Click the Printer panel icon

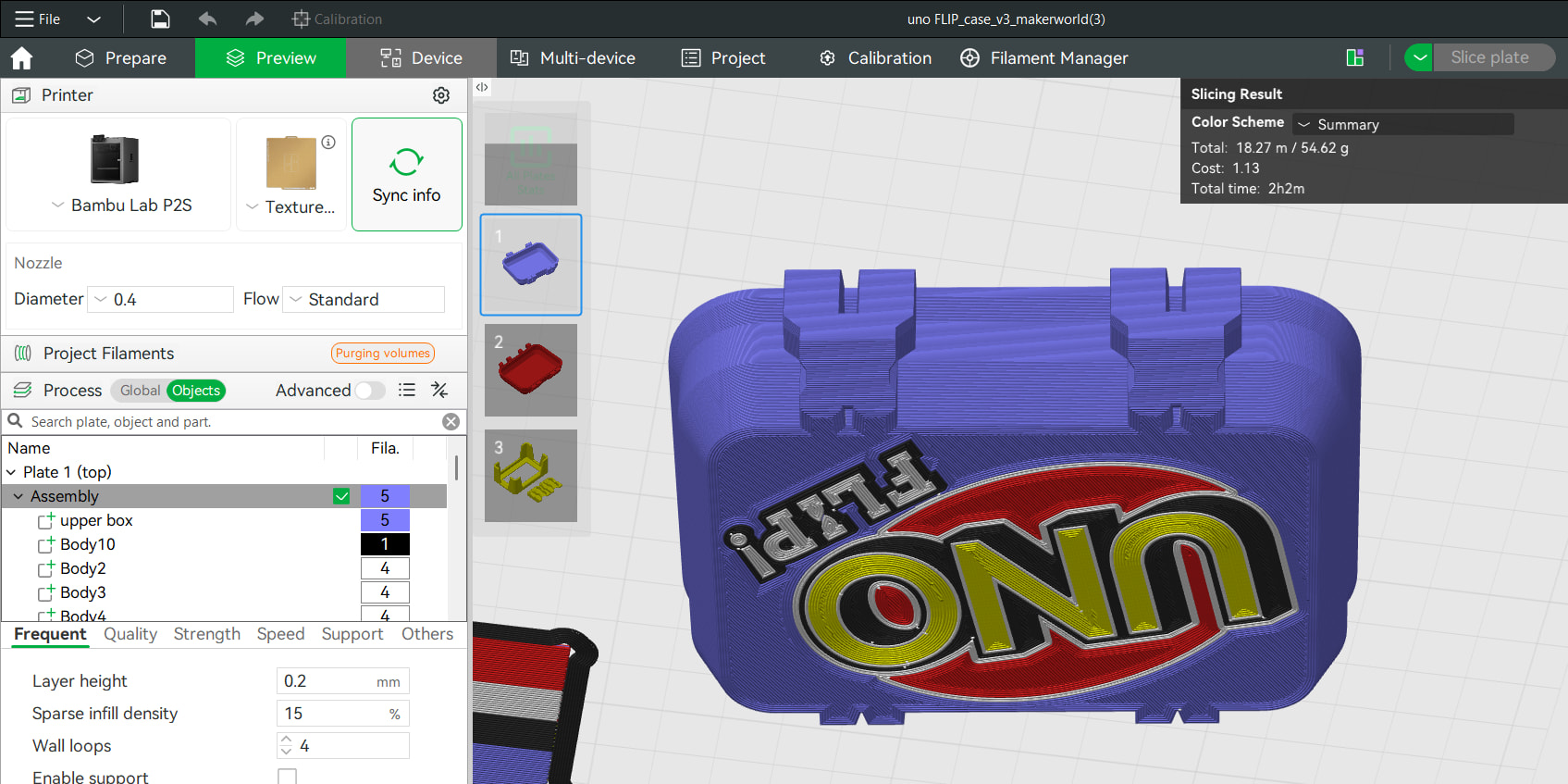[21, 95]
